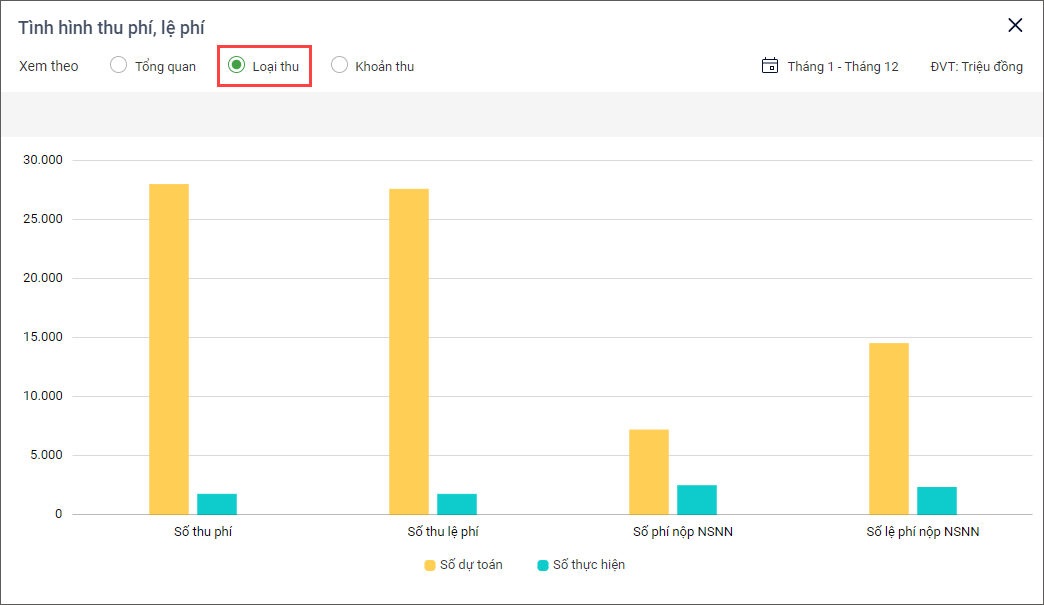Viewport: 1044px width, 605px height.
Task: Click the teal bar for Số lệ phí nộp NSNN
Action: (x=937, y=501)
